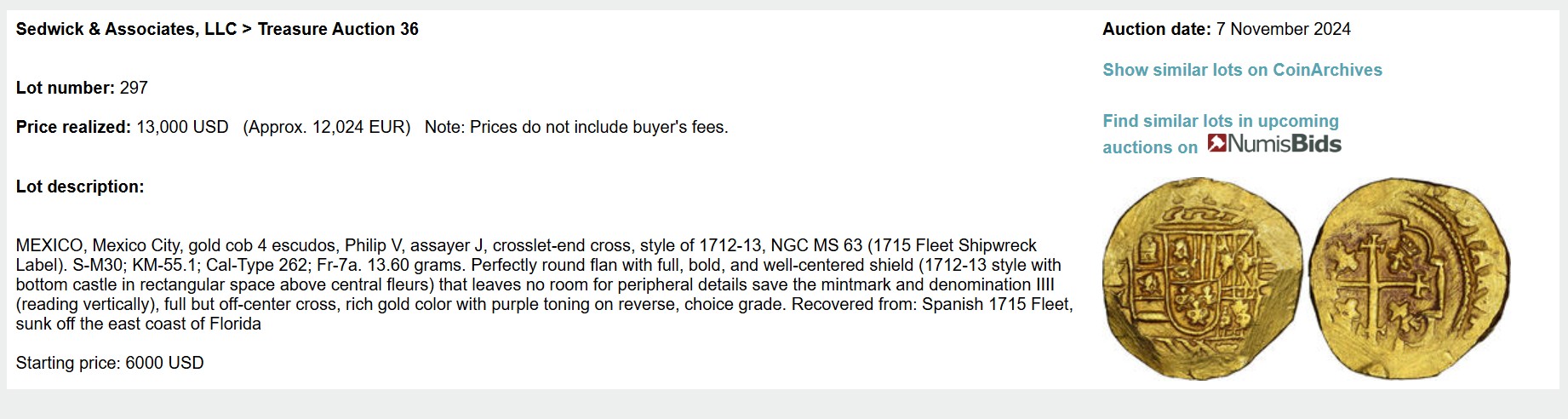Click the Starting price 6000 USD line

coord(110,363)
